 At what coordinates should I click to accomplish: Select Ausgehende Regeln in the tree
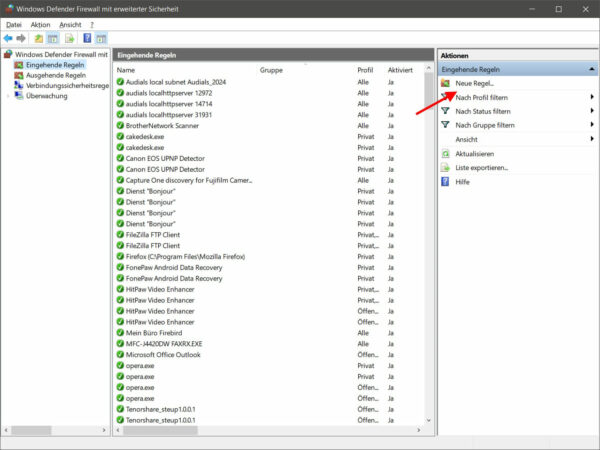tap(56, 75)
